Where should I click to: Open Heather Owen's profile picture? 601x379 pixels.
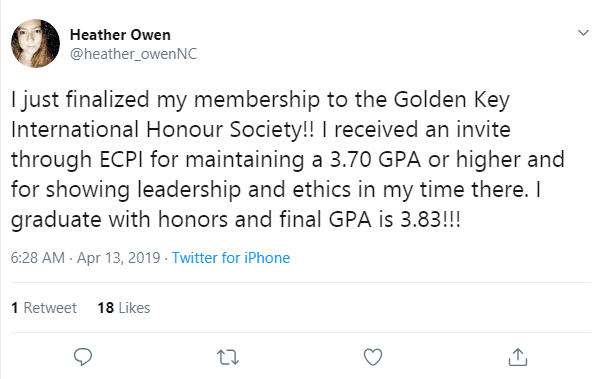[35, 43]
